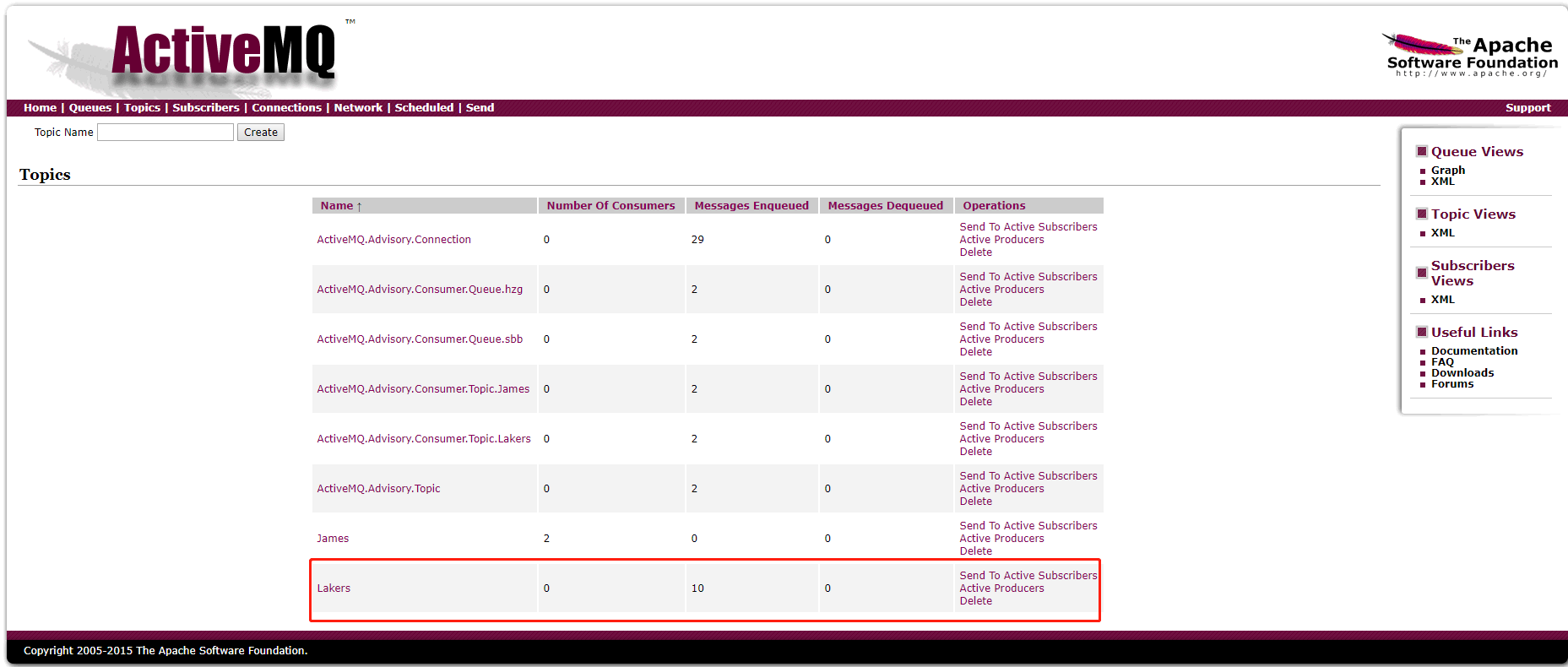Delete the ActiveMQ.Advisory.Connection topic

coord(975,252)
